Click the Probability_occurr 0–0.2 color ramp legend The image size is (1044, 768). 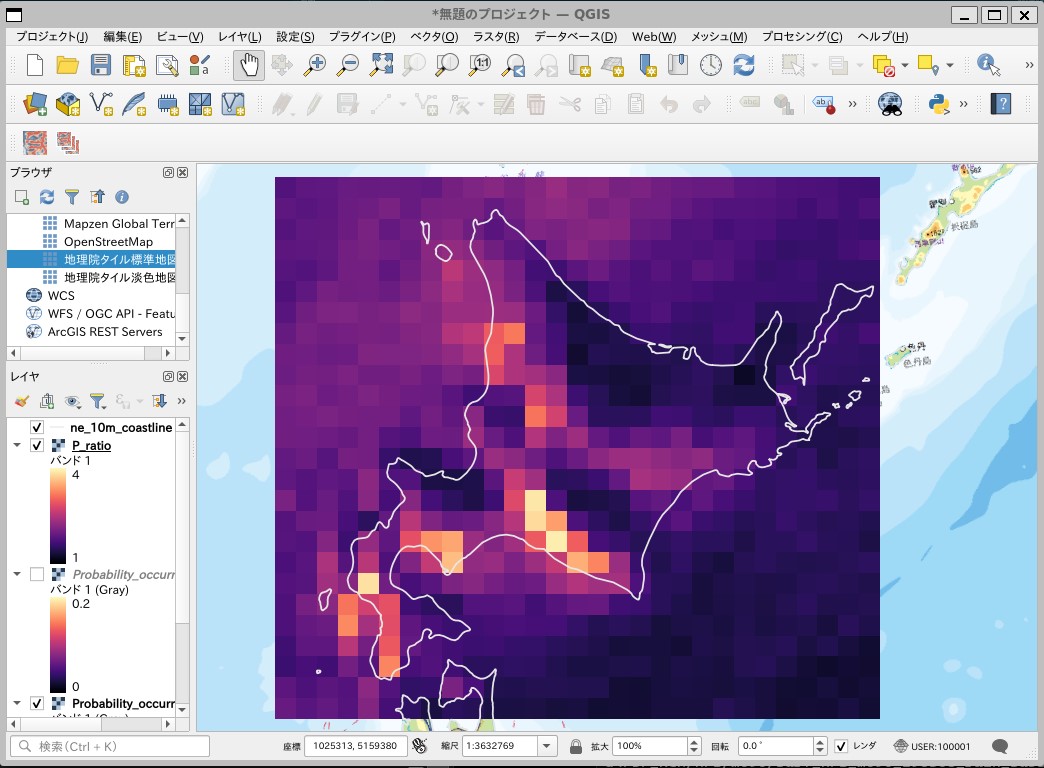coord(58,645)
